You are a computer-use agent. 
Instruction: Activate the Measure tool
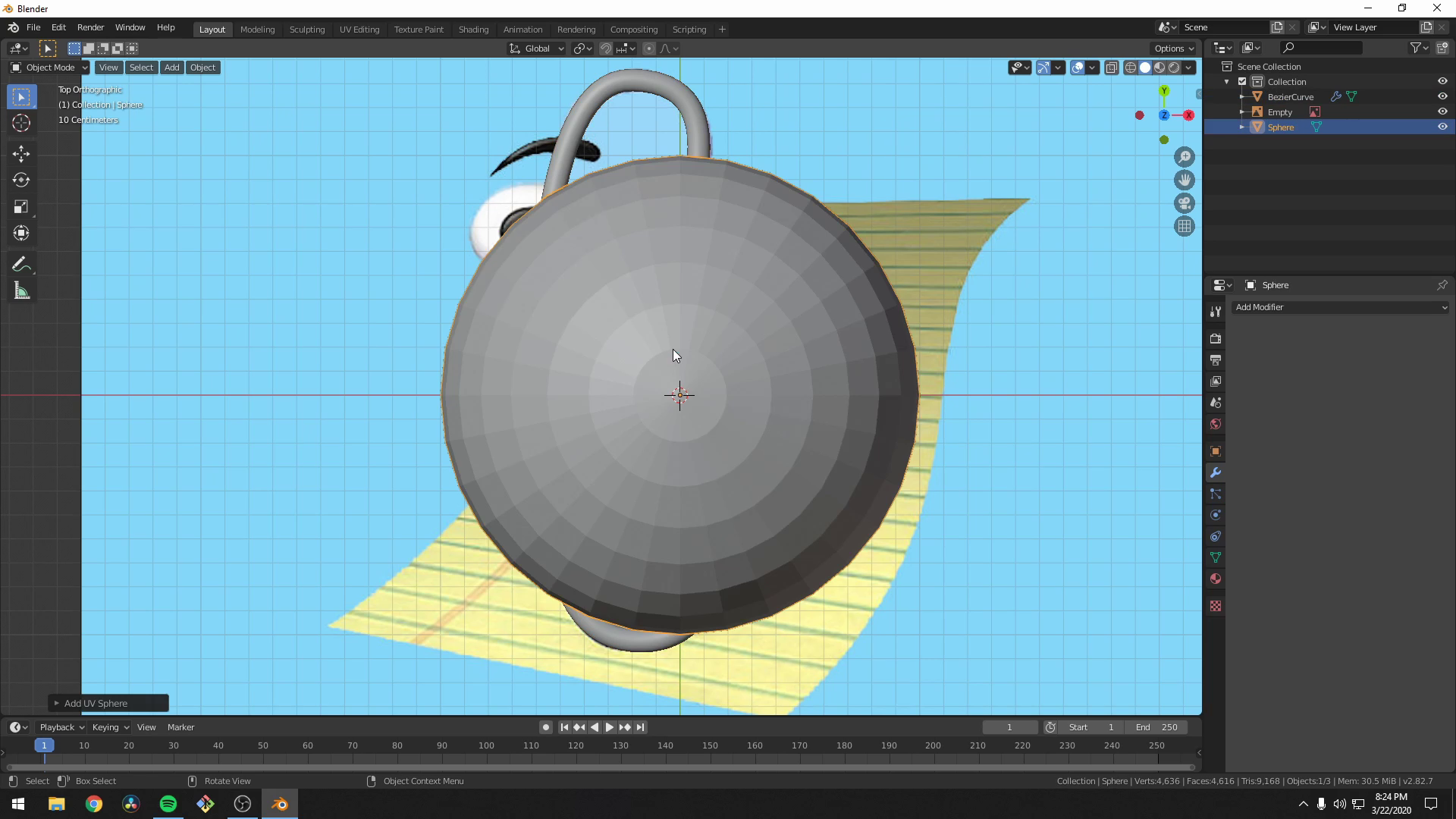tap(21, 290)
